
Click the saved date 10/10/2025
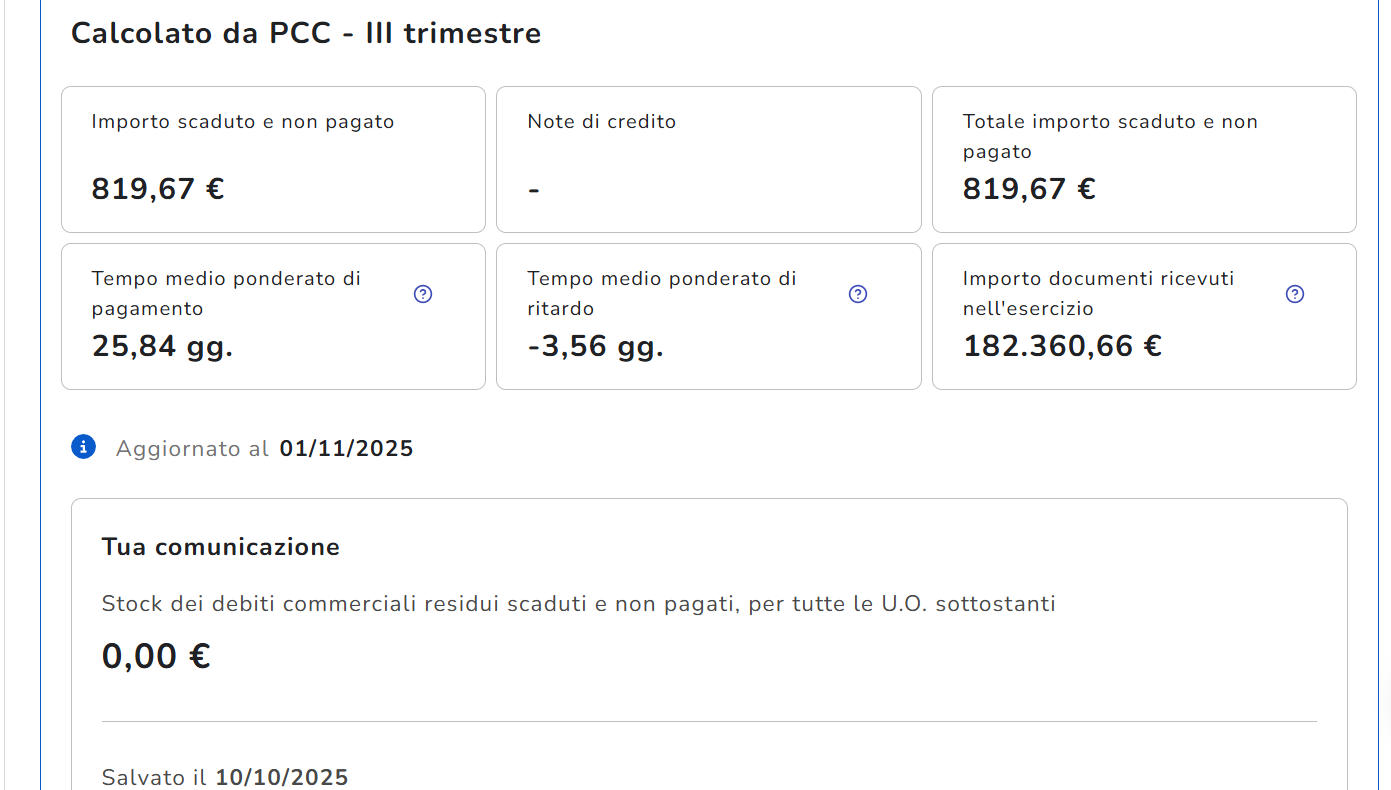pyautogui.click(x=282, y=777)
